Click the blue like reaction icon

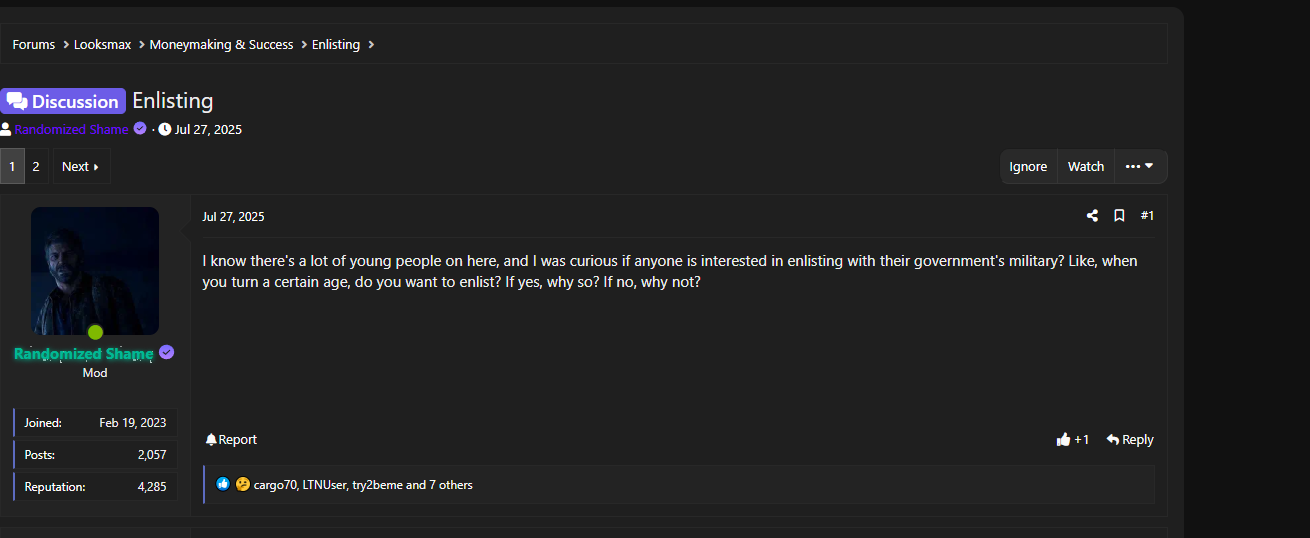tap(223, 484)
